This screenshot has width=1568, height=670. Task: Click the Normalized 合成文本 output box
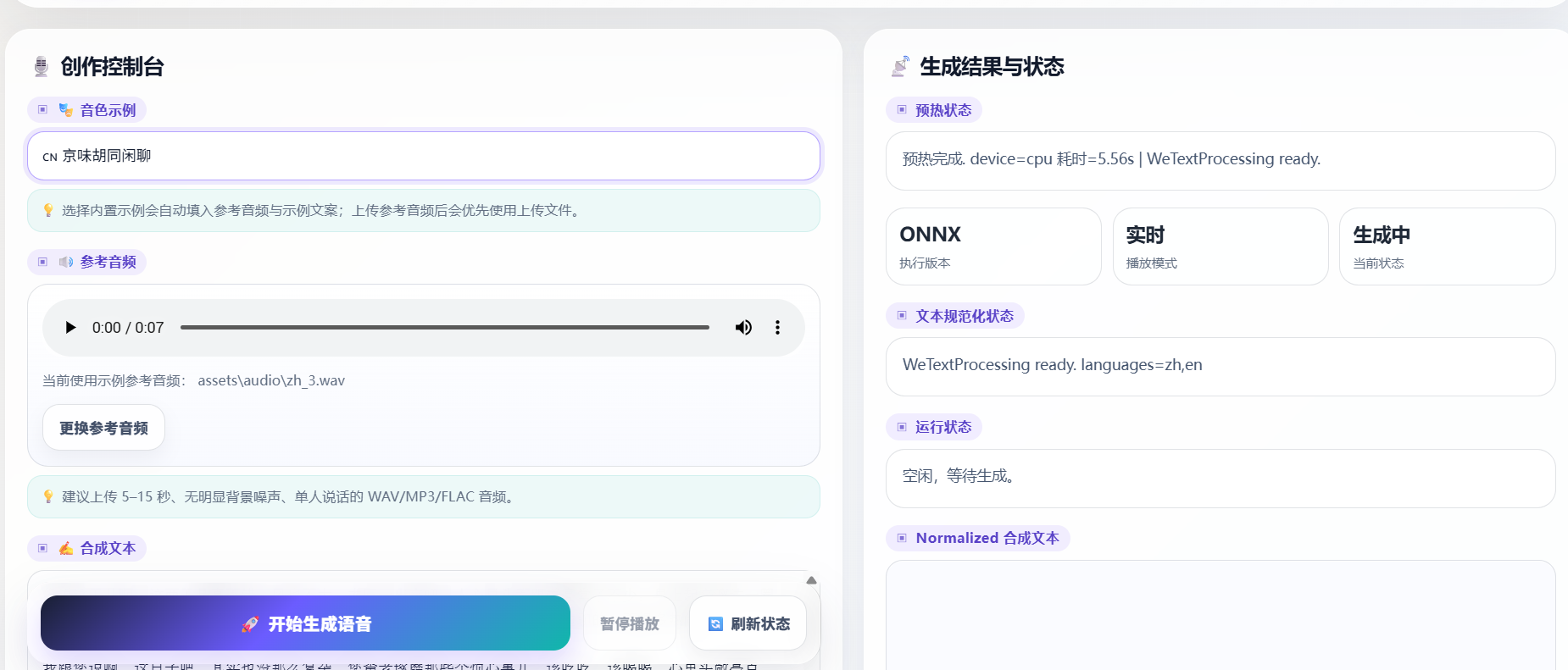pyautogui.click(x=1220, y=616)
